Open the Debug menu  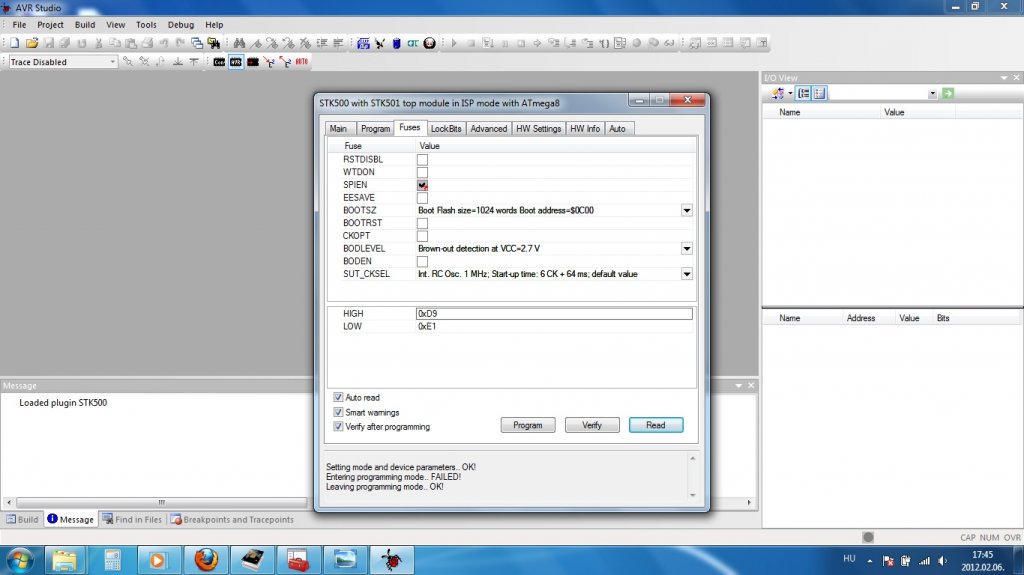tap(181, 25)
